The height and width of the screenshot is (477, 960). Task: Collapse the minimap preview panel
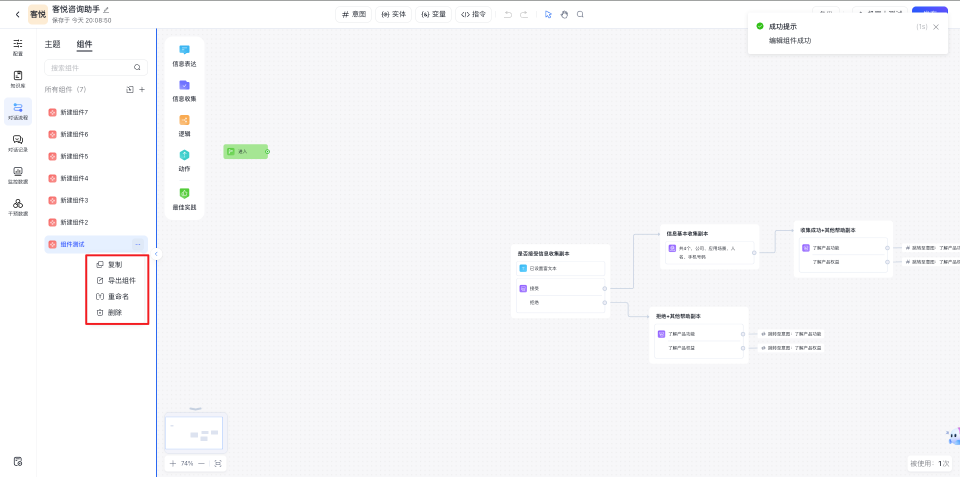[195, 409]
